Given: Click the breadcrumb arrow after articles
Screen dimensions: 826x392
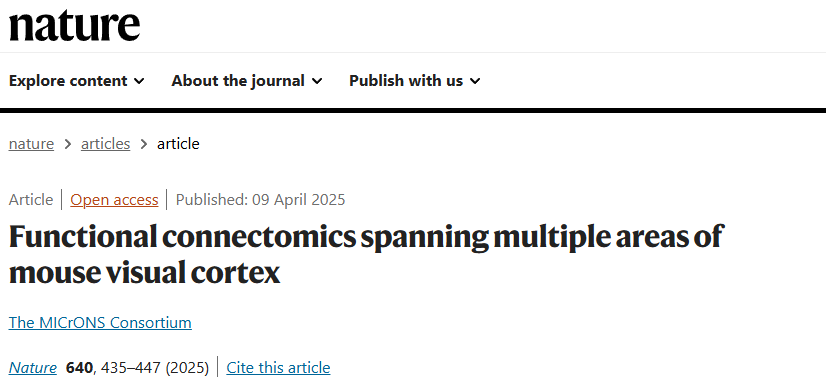Looking at the screenshot, I should pos(144,144).
